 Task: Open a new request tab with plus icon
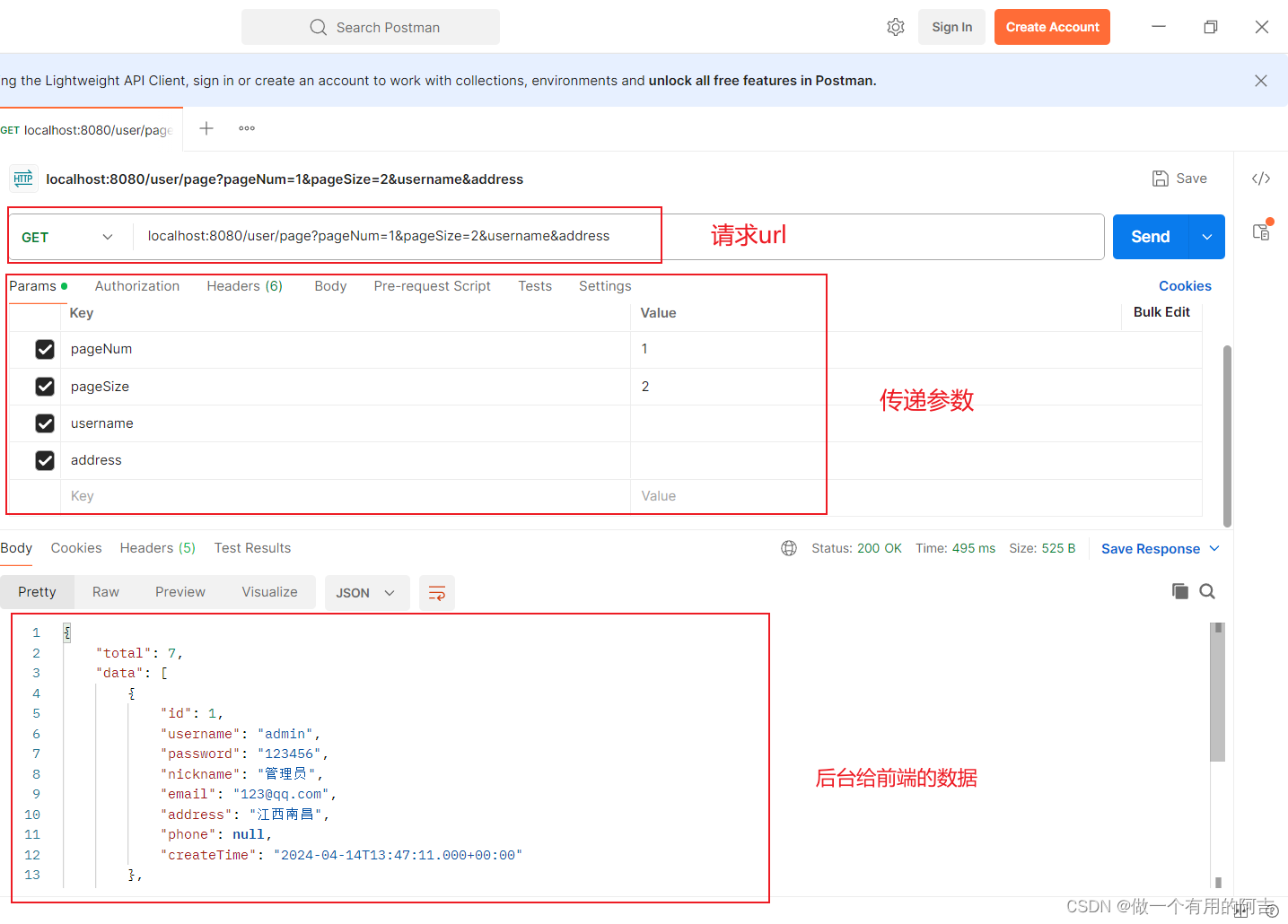pyautogui.click(x=206, y=128)
